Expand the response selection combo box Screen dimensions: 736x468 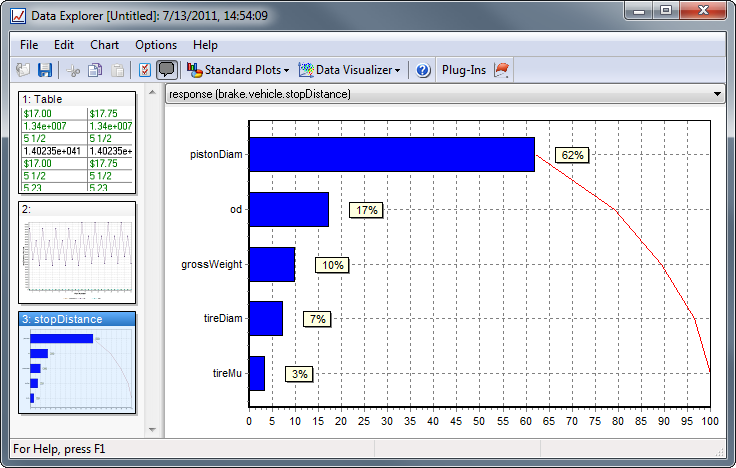pyautogui.click(x=716, y=94)
